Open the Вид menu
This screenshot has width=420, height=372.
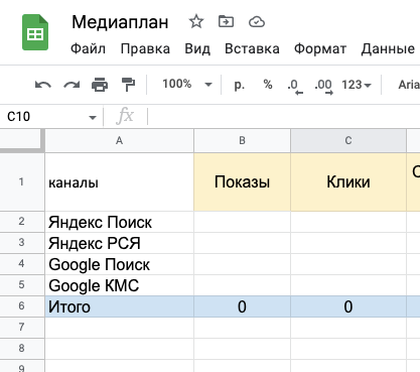point(197,49)
